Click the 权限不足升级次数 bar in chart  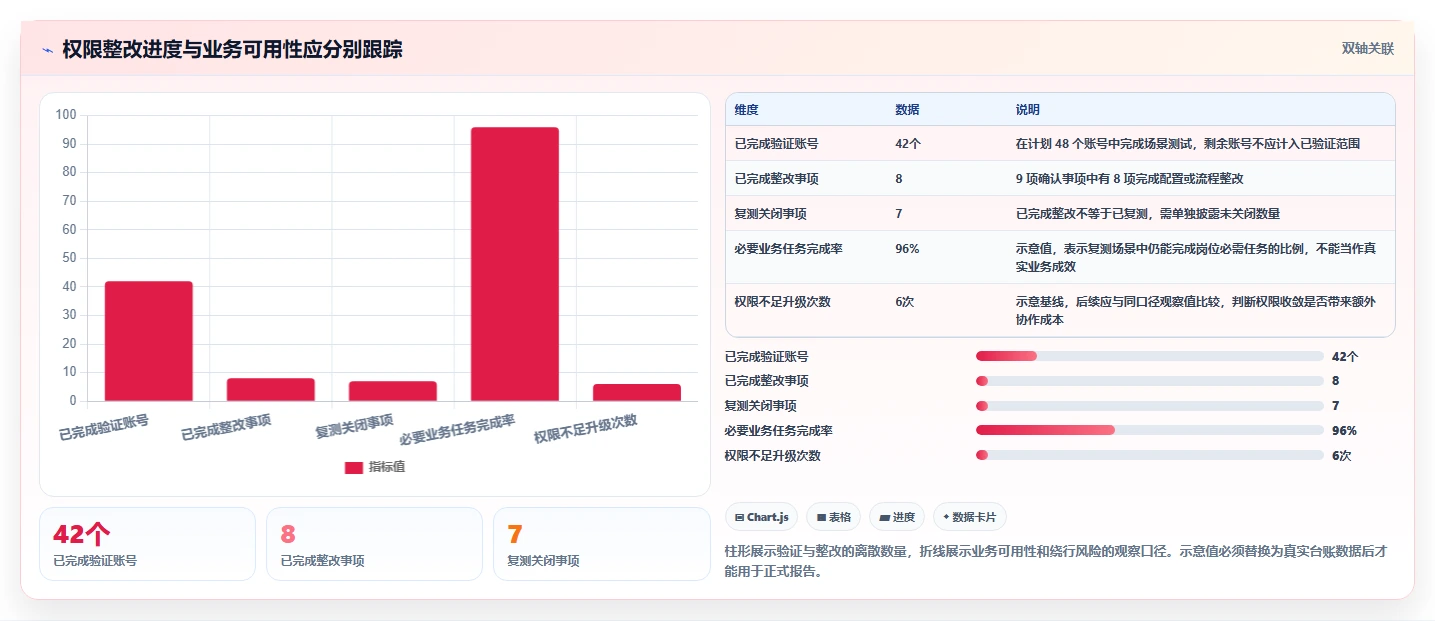coord(637,392)
